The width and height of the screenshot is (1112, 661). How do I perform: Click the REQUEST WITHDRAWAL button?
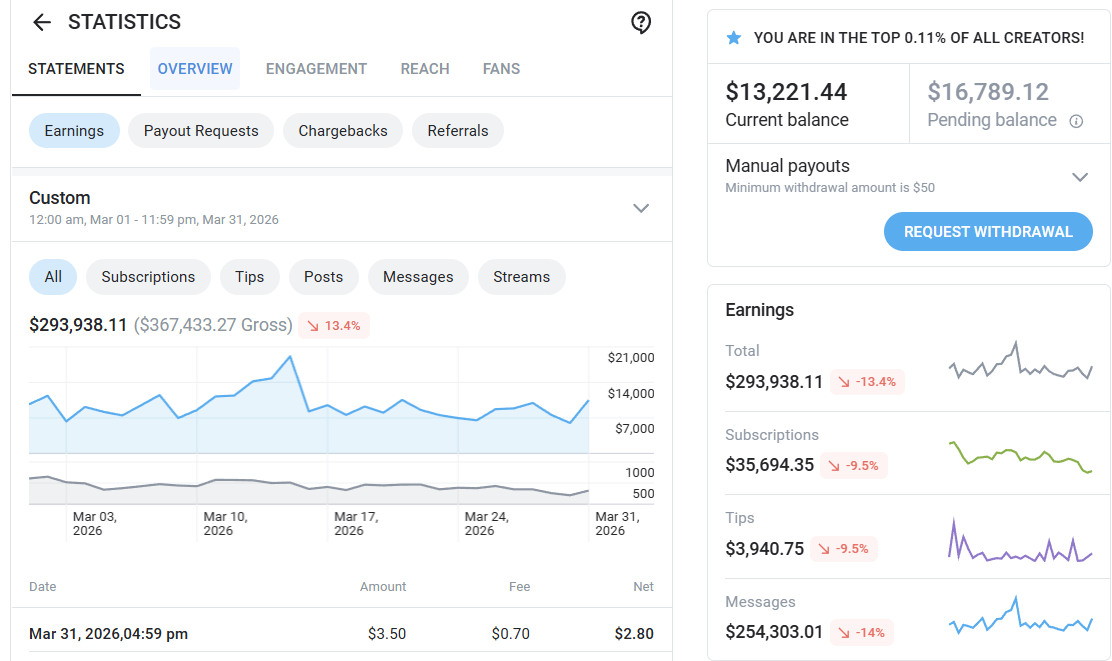click(x=988, y=231)
